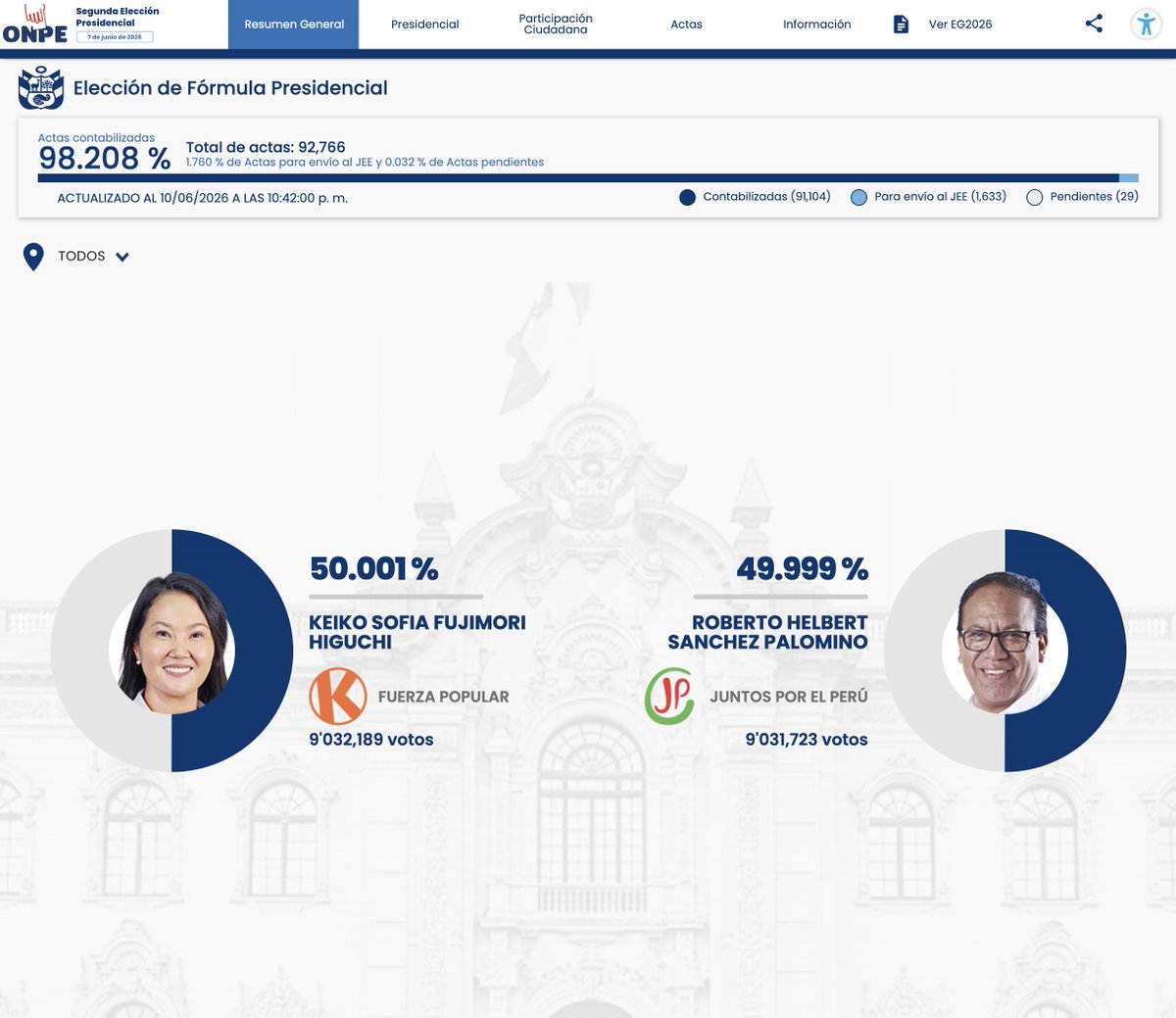Click the Pendientes (29) label
Viewport: 1176px width, 1018px height.
coord(1095,197)
